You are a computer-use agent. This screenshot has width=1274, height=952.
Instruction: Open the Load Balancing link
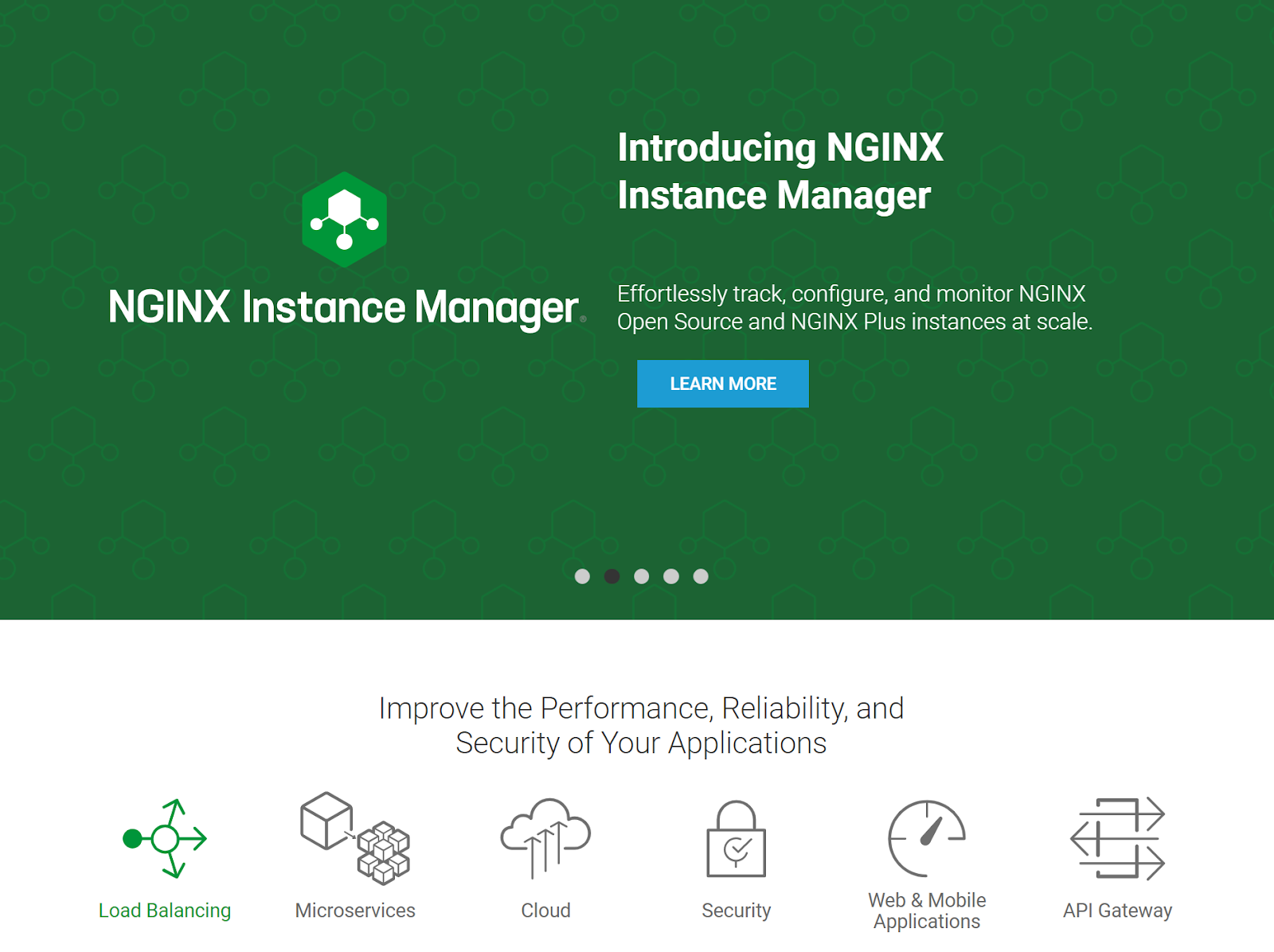pyautogui.click(x=165, y=910)
